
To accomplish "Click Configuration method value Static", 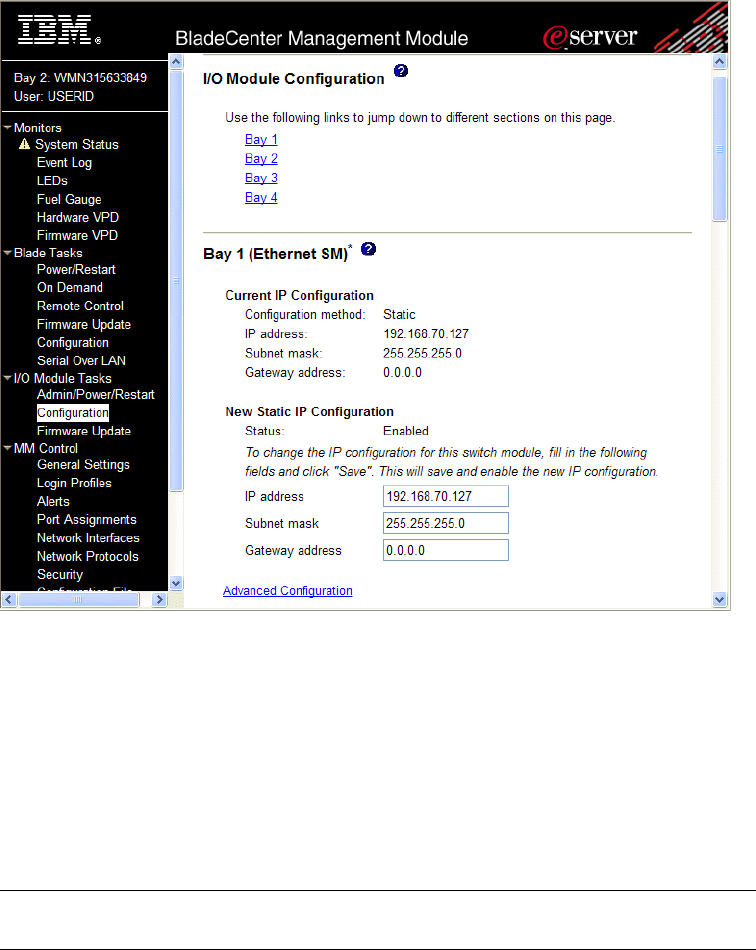I will click(x=399, y=314).
